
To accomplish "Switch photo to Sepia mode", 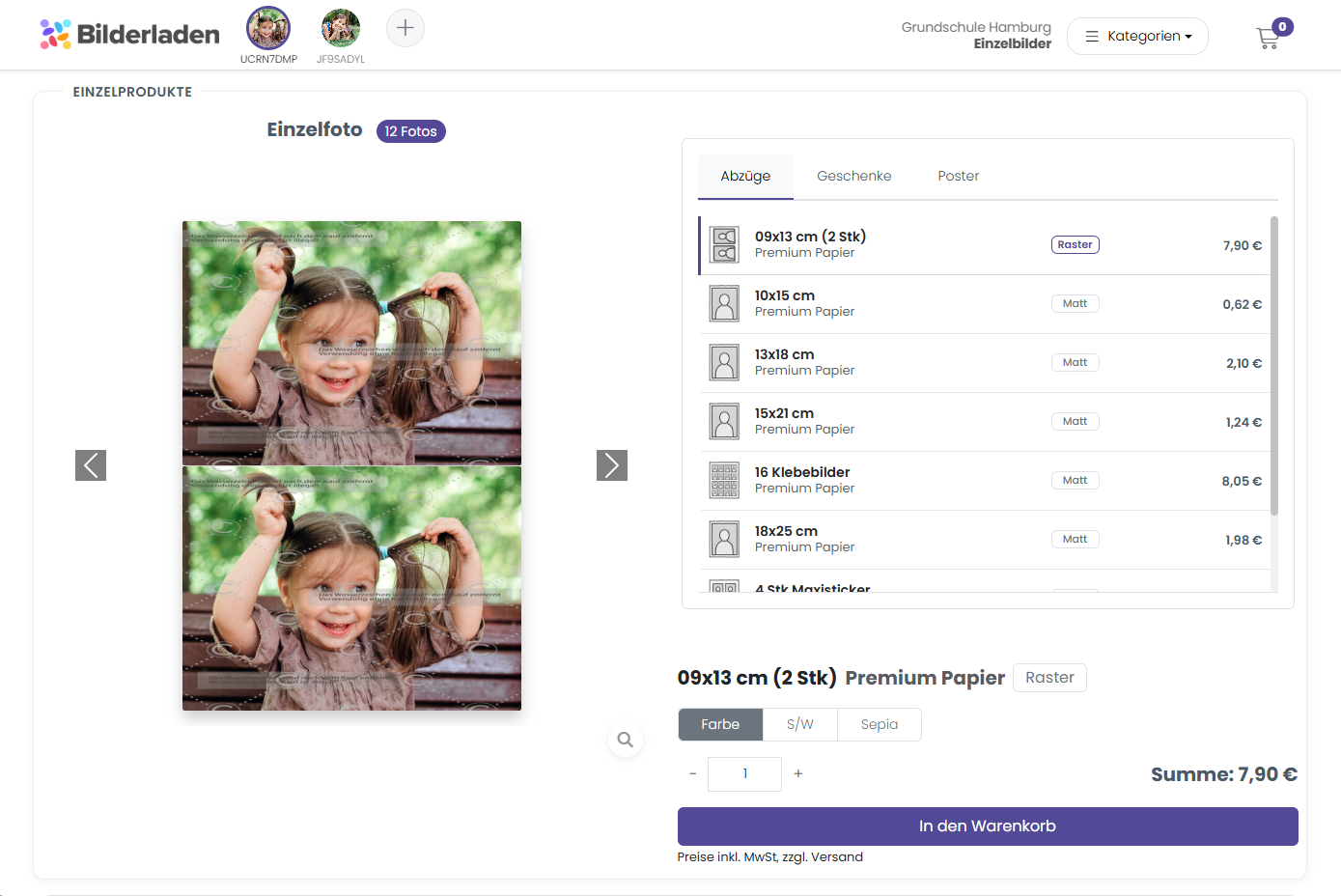I will [x=880, y=724].
